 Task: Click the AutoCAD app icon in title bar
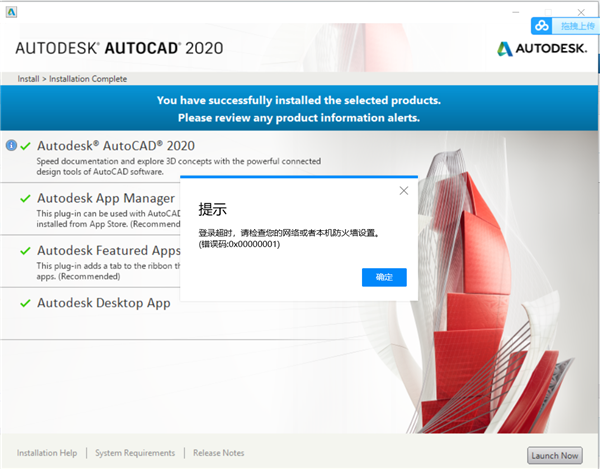coord(11,10)
